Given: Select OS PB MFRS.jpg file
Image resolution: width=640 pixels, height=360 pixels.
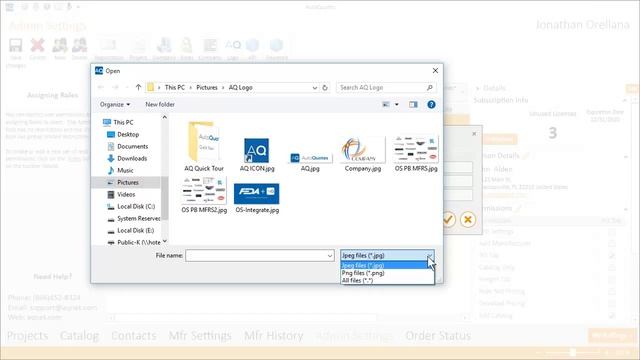Looking at the screenshot, I should (x=416, y=154).
